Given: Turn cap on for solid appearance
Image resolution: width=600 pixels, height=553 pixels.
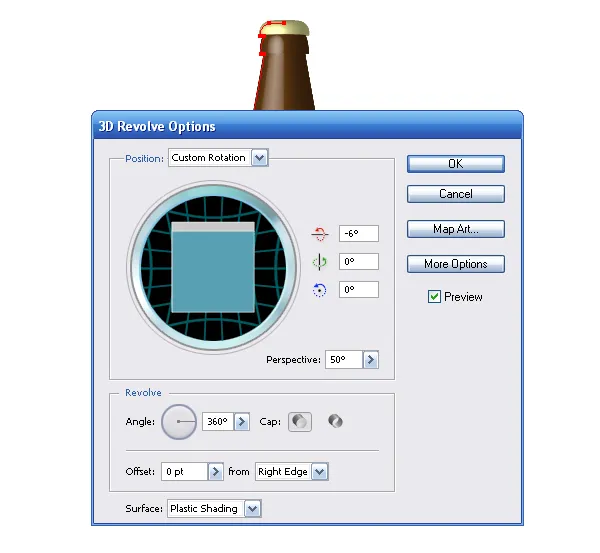Looking at the screenshot, I should point(300,422).
